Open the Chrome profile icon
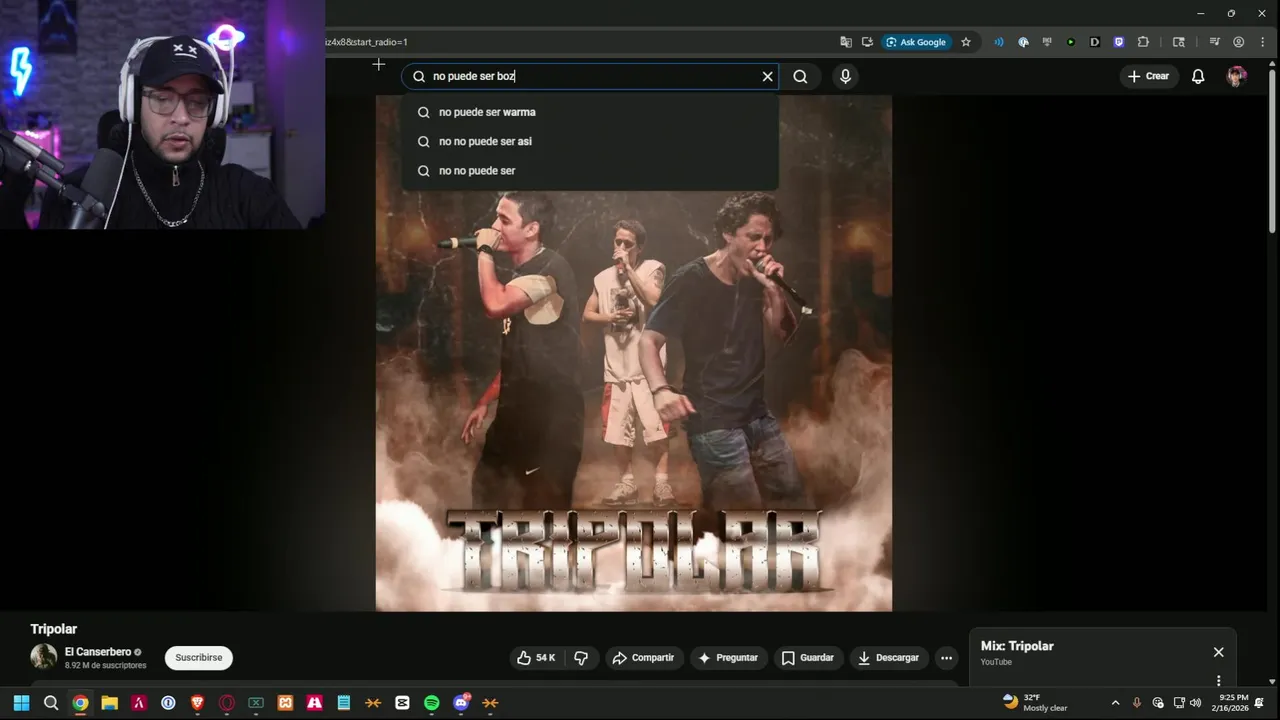1280x720 pixels. (x=1239, y=42)
